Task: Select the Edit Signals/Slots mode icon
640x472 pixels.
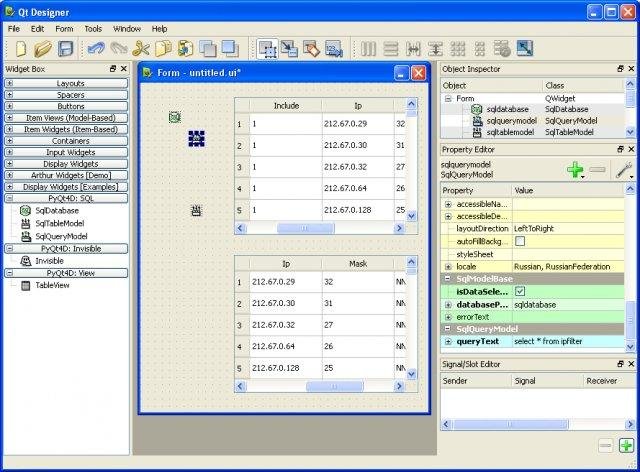Action: point(289,49)
